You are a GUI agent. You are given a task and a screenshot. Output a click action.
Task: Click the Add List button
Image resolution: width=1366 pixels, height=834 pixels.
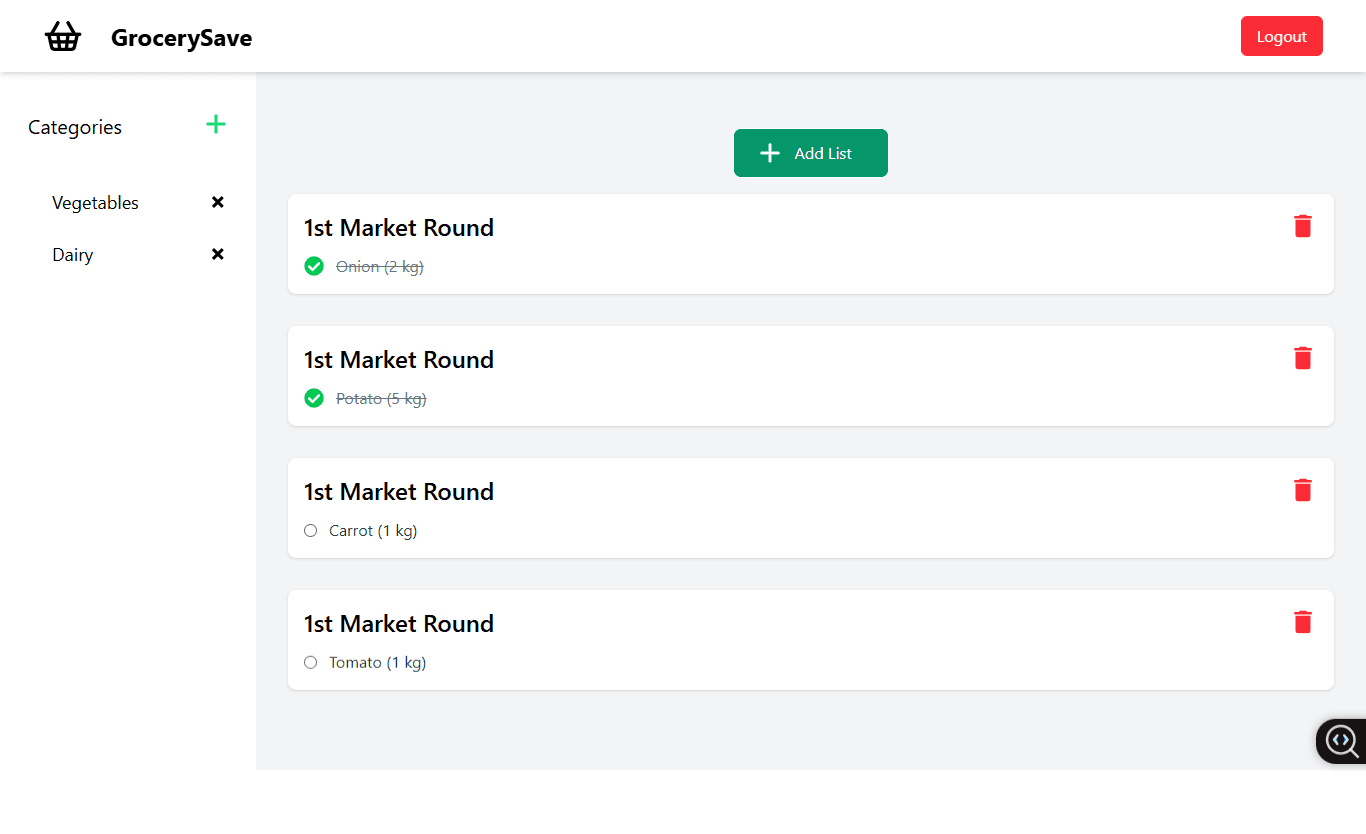click(x=811, y=153)
